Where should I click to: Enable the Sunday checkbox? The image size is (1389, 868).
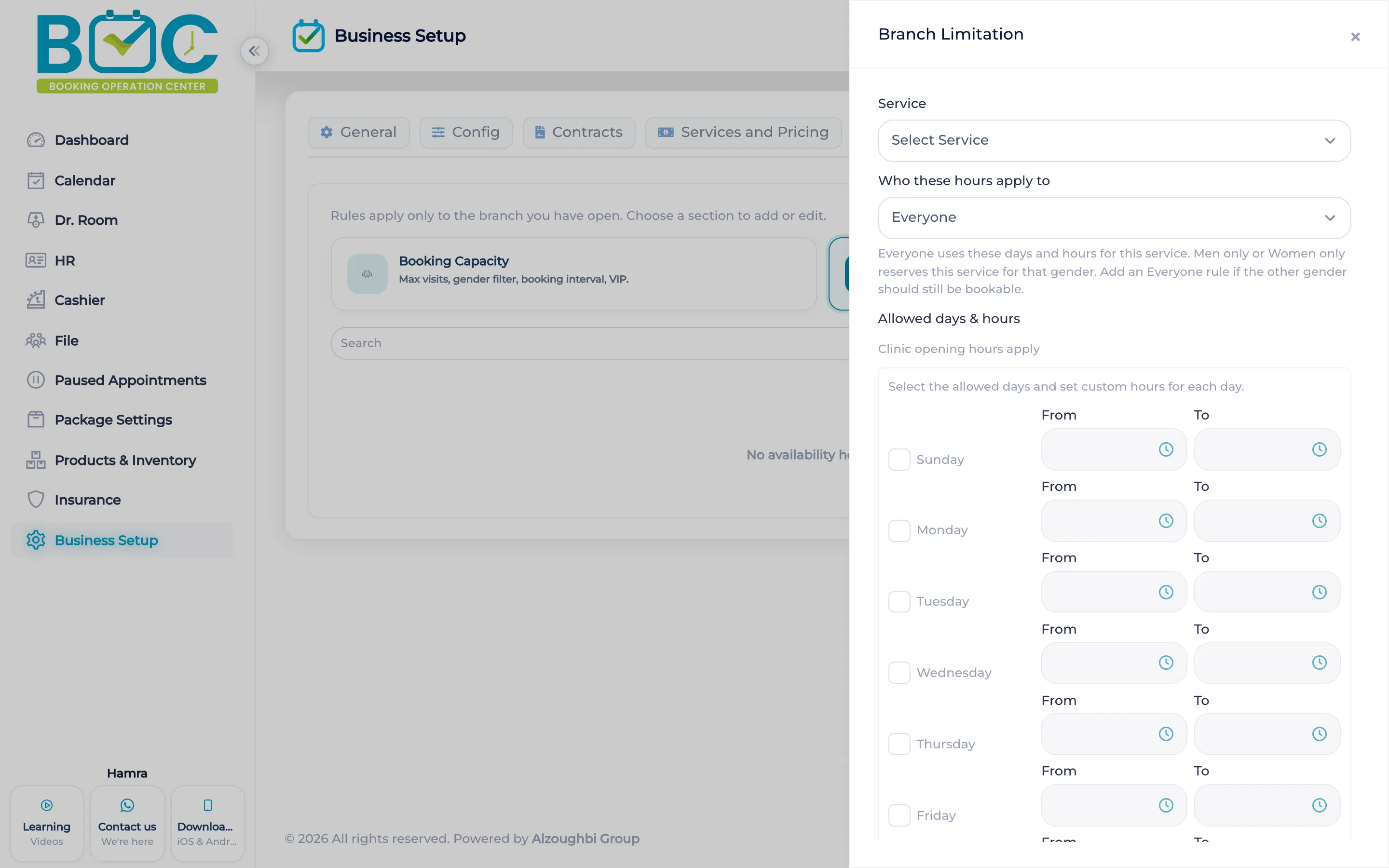[x=899, y=459]
